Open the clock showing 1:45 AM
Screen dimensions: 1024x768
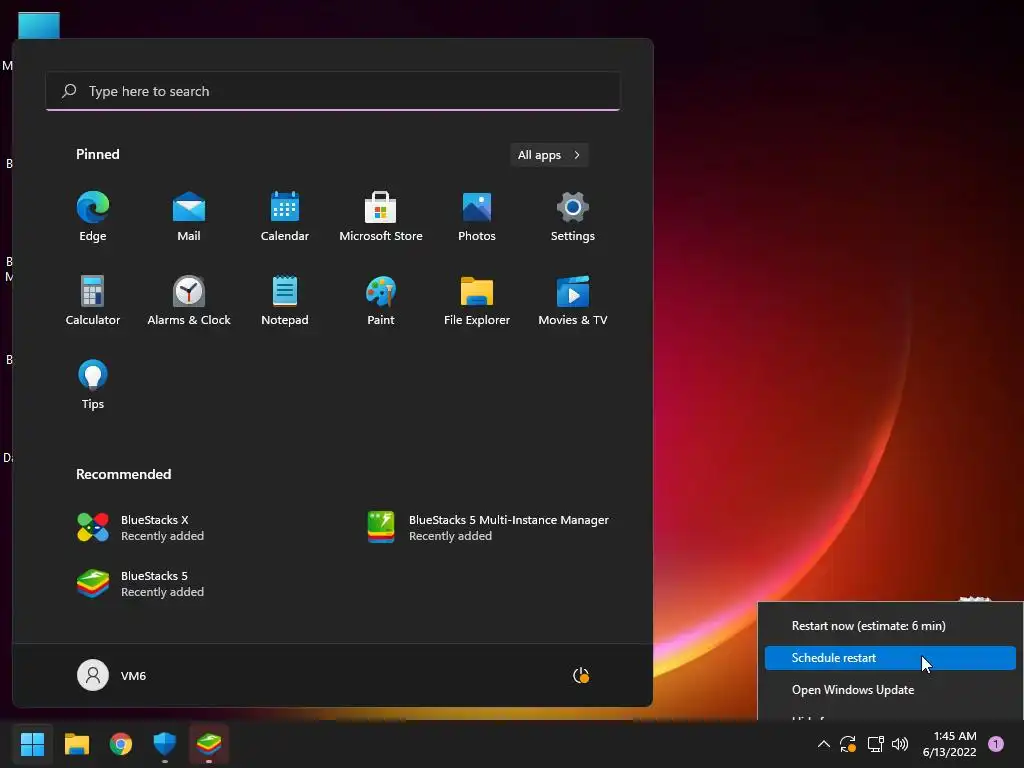coord(950,744)
